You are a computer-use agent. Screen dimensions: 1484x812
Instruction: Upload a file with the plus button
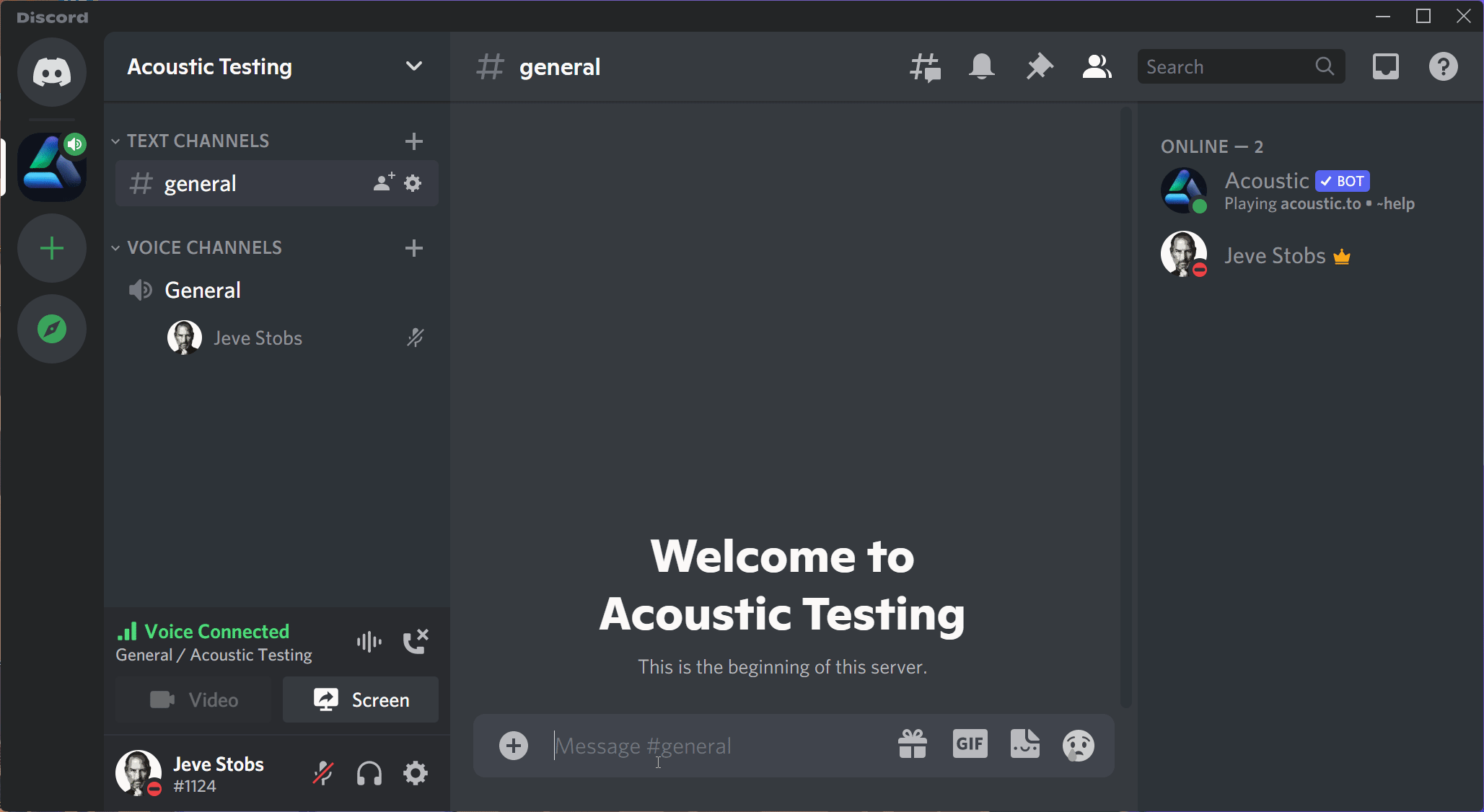click(x=514, y=746)
